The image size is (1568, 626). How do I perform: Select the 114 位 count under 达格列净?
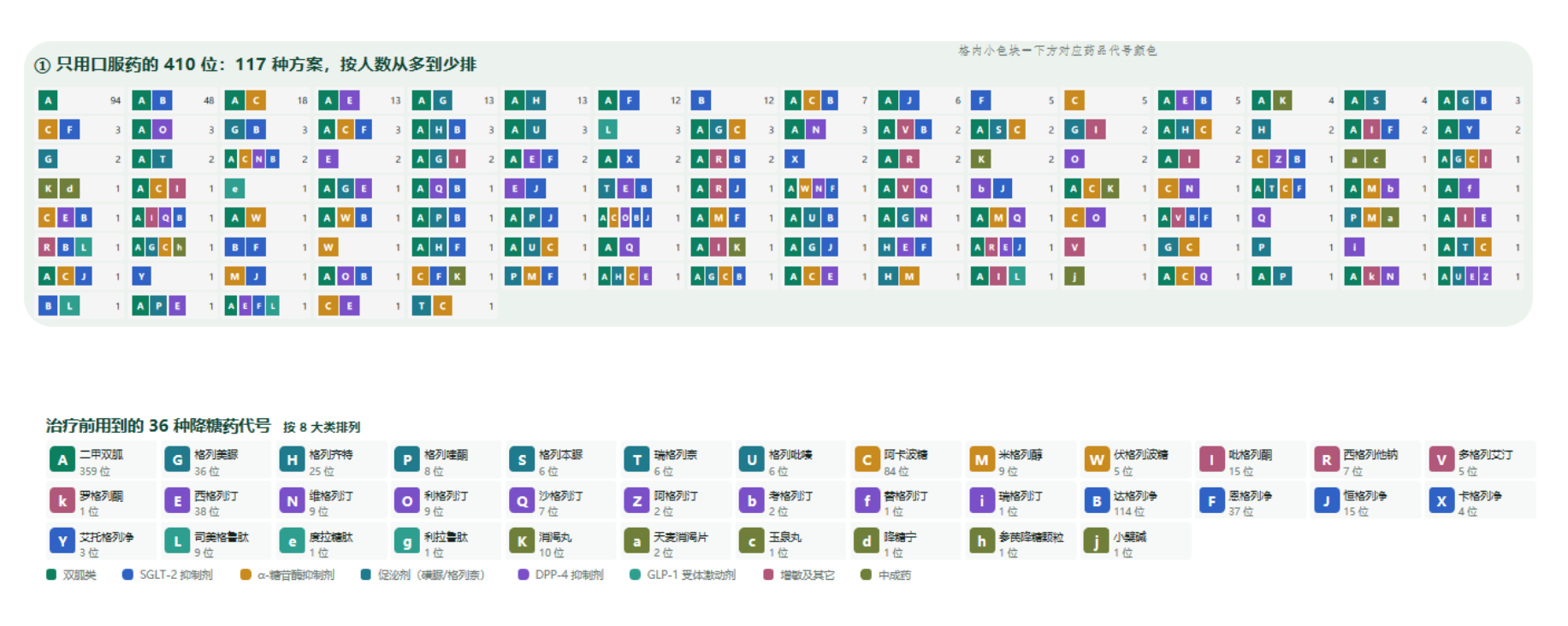(x=1129, y=511)
